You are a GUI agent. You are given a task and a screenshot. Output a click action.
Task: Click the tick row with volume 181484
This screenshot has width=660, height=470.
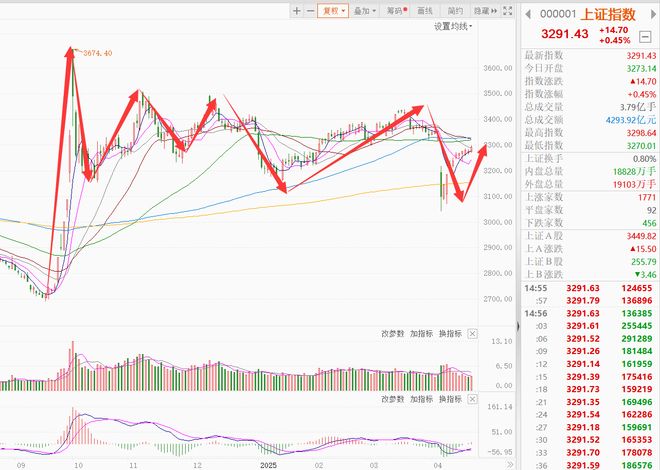point(590,351)
